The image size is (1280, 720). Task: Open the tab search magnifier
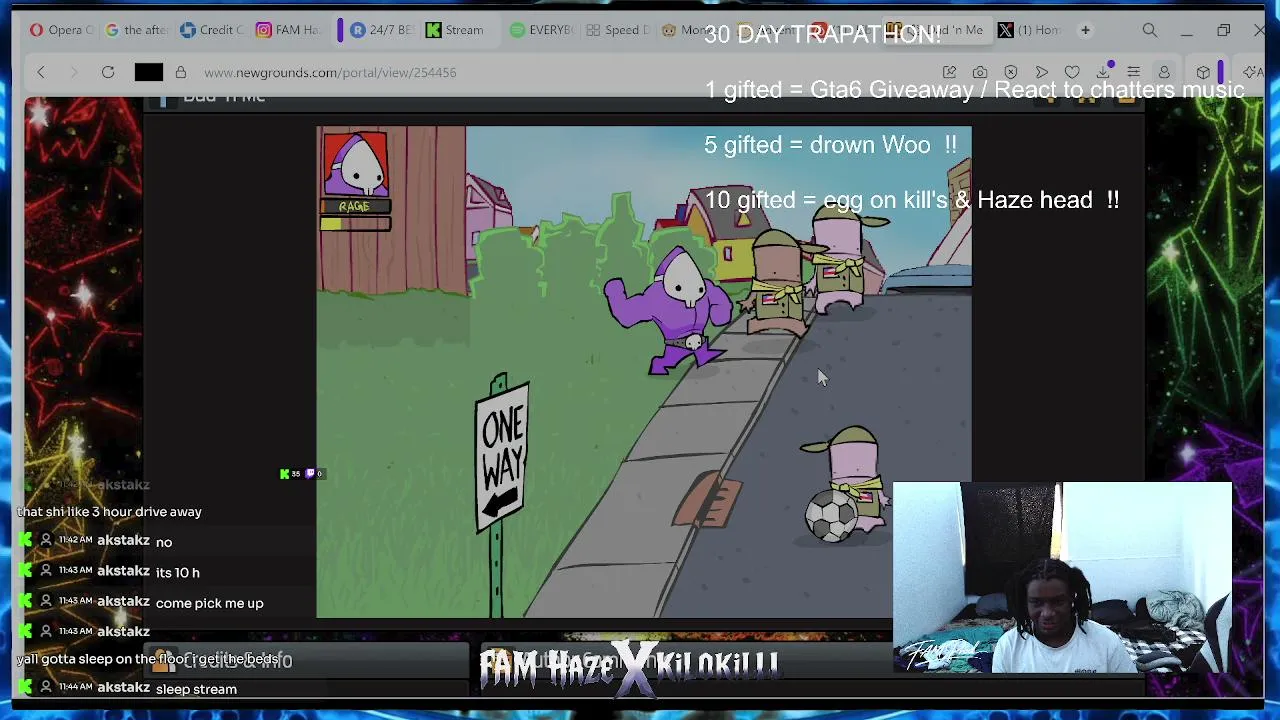coord(1150,31)
